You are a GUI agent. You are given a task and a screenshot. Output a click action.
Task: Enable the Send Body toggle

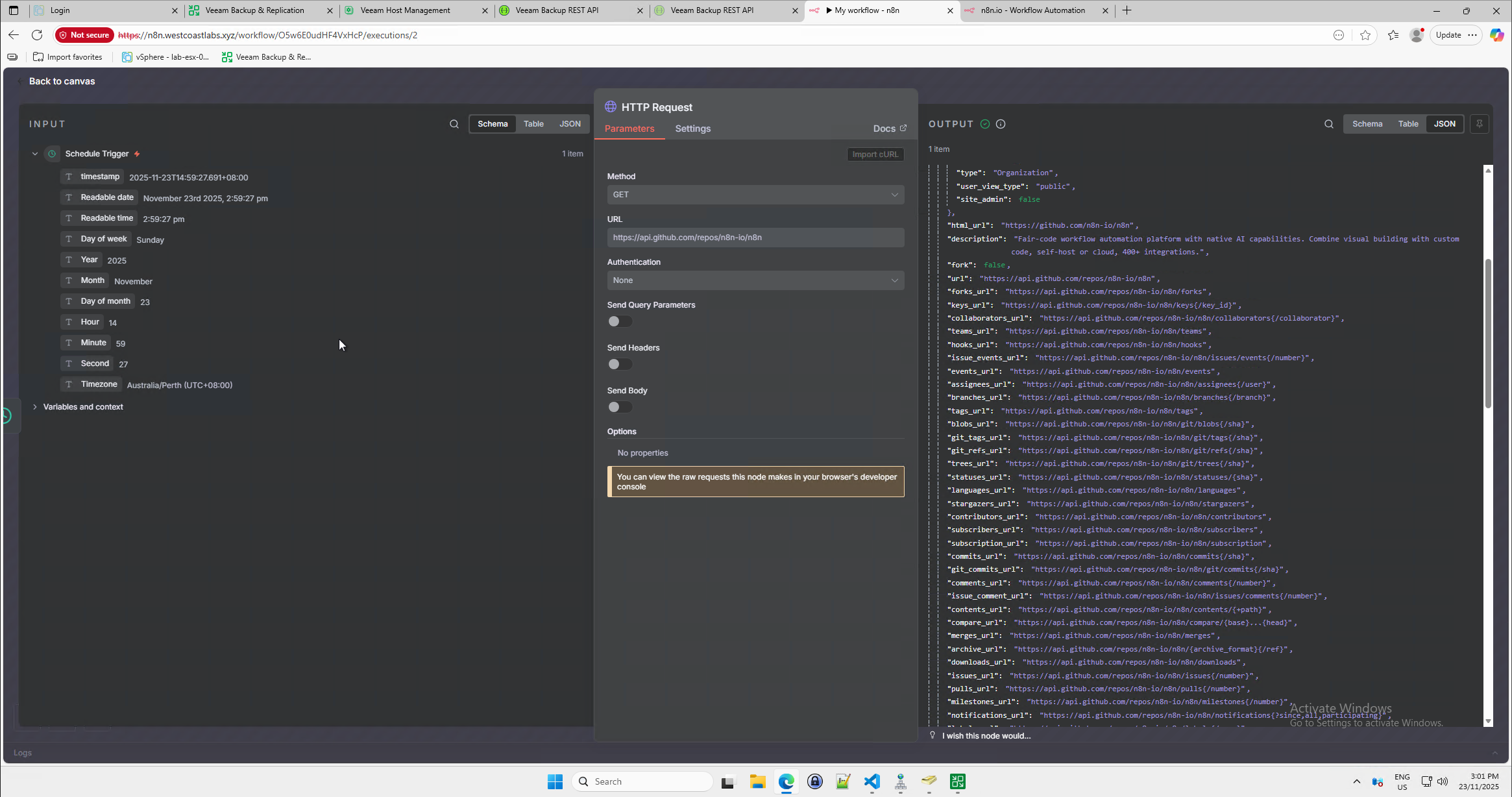point(620,407)
